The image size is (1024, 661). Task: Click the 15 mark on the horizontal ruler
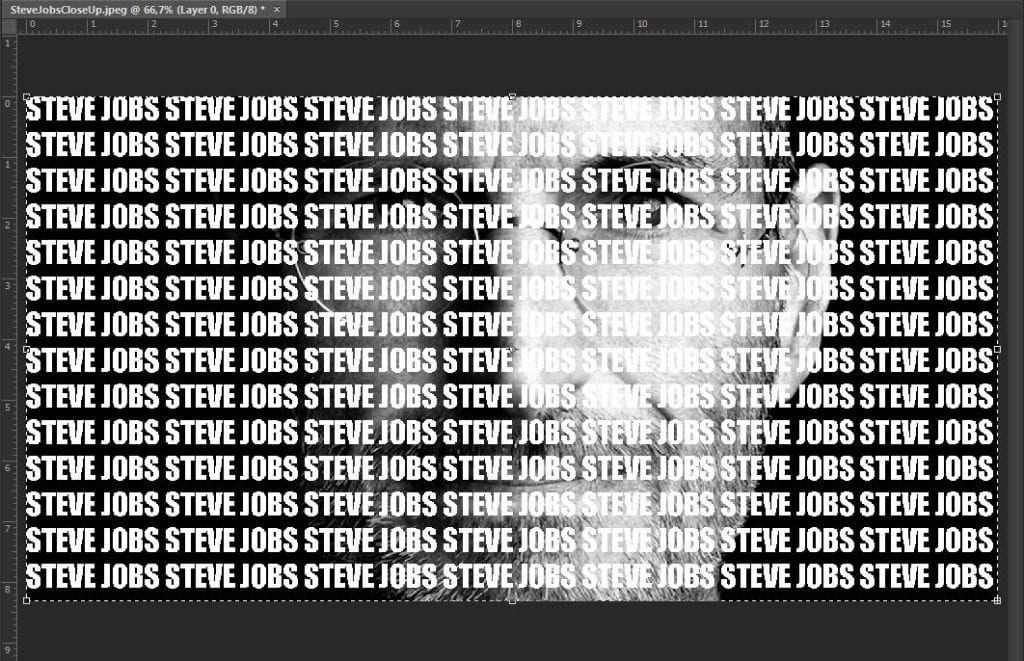(946, 25)
